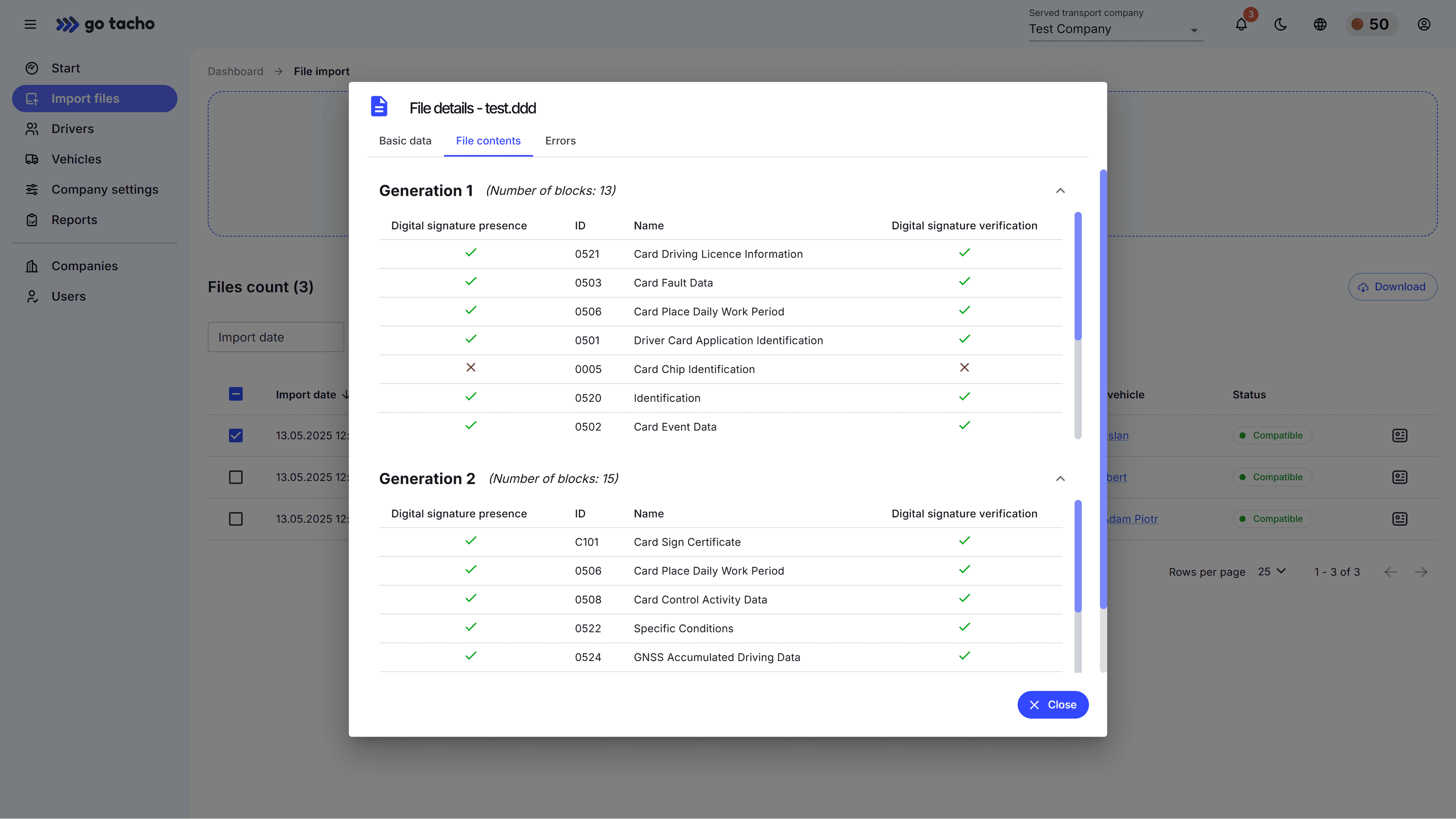Click the Users person icon

click(x=32, y=296)
